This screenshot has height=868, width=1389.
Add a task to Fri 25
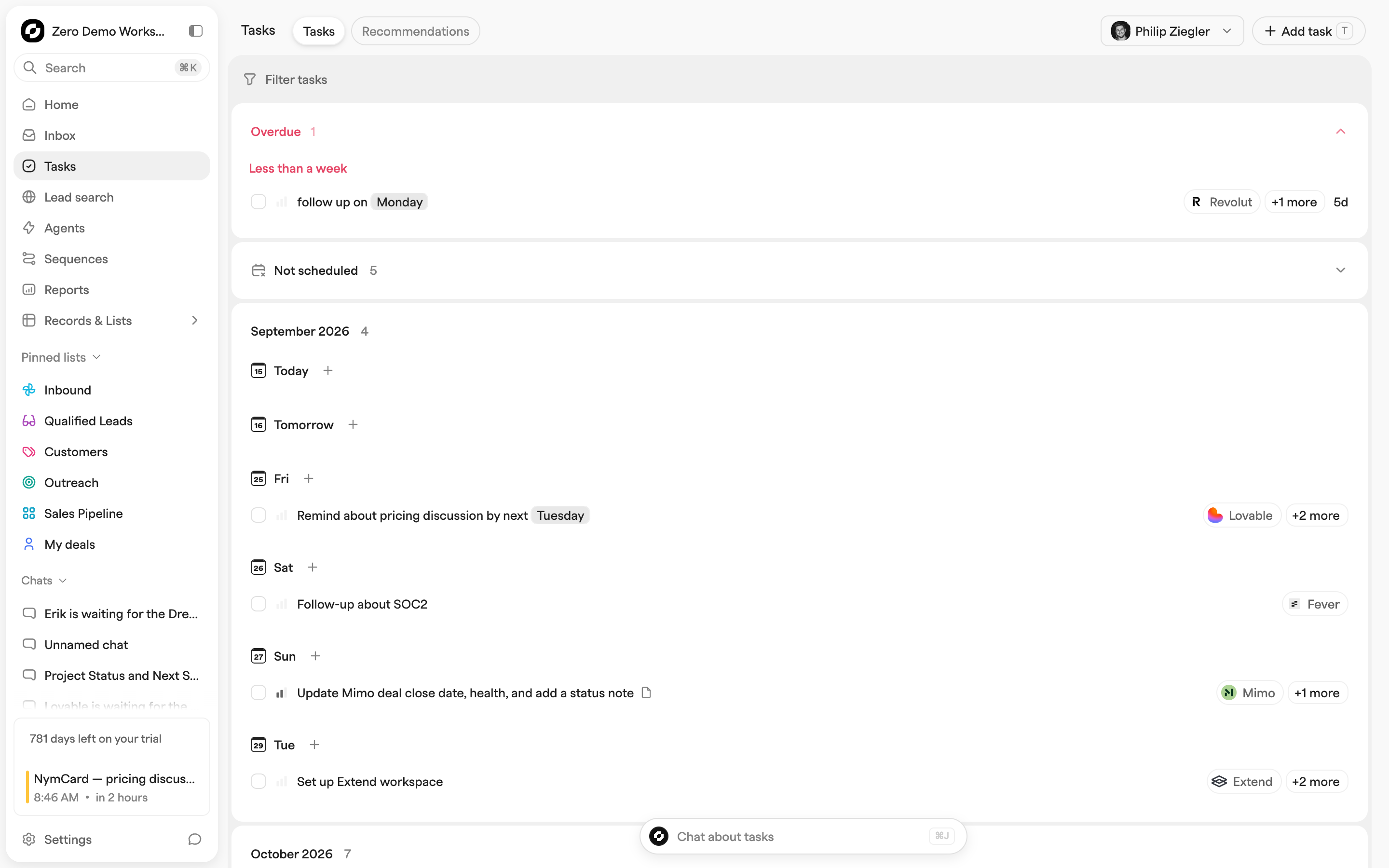point(309,478)
